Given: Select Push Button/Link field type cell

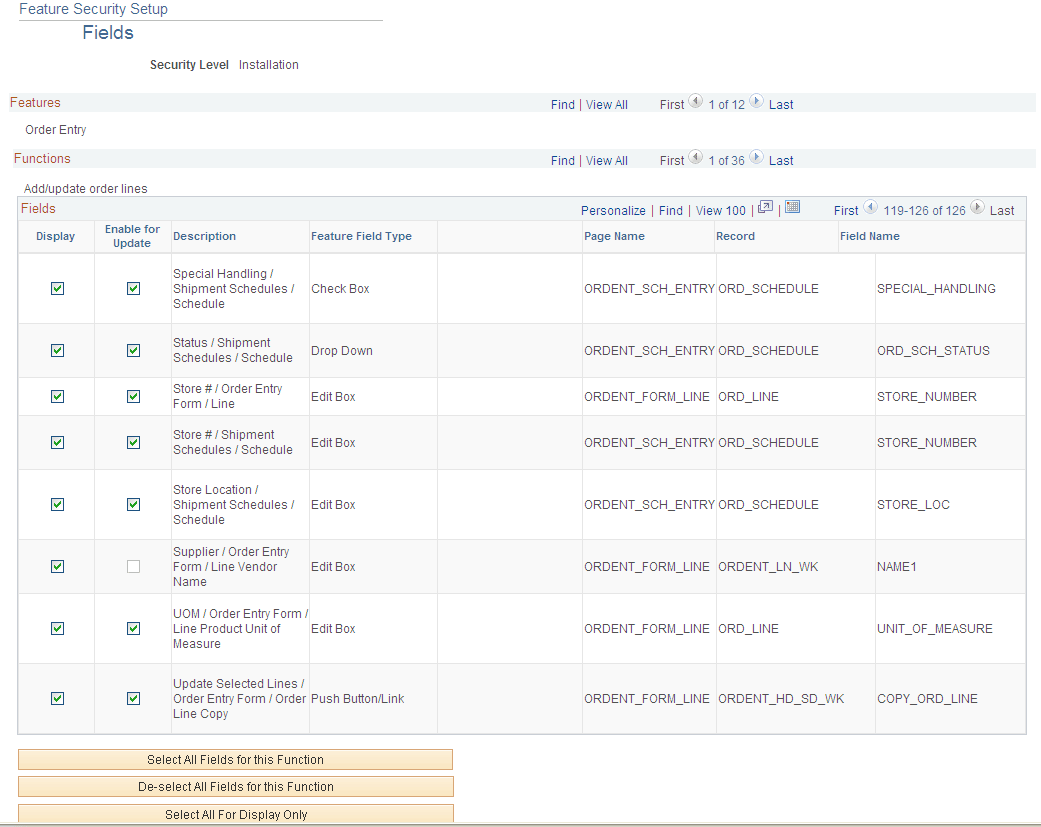Looking at the screenshot, I should (357, 699).
